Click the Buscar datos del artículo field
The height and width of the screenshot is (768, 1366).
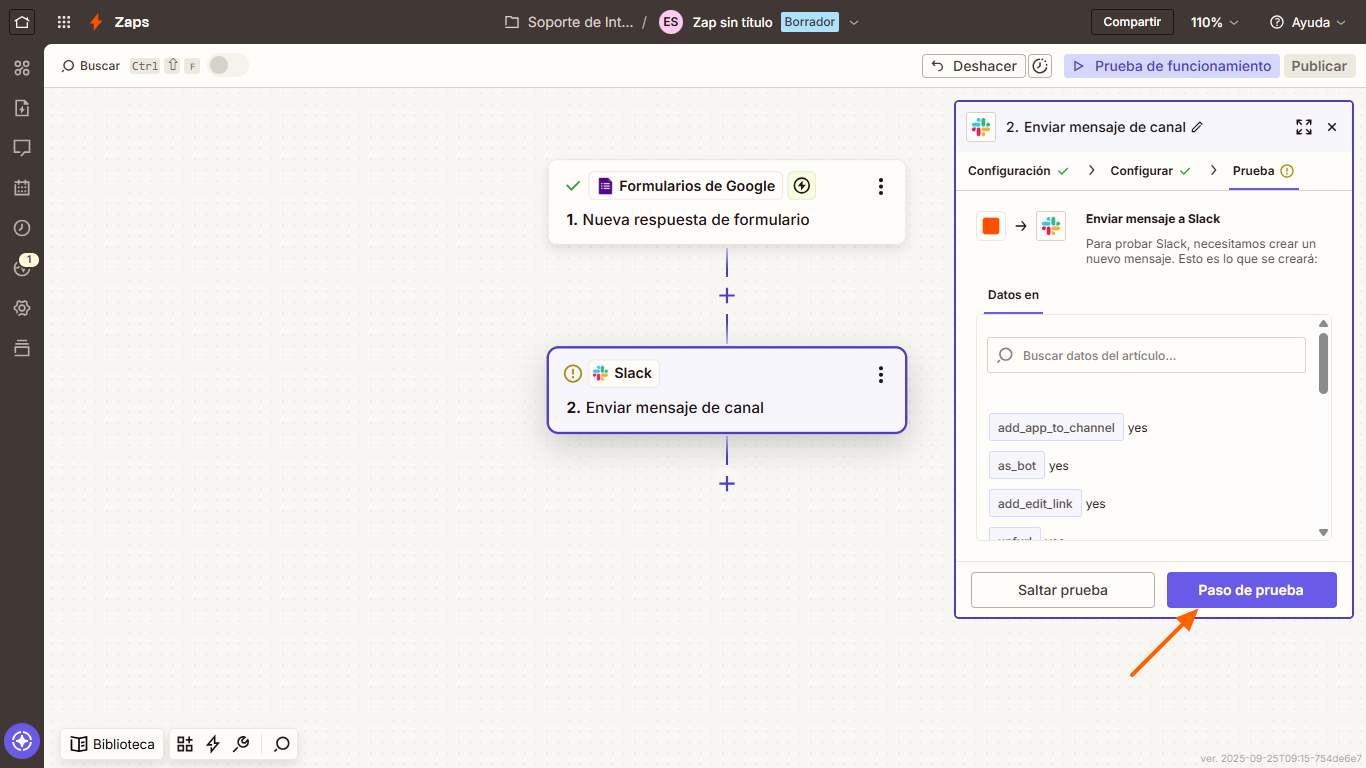coord(1145,354)
